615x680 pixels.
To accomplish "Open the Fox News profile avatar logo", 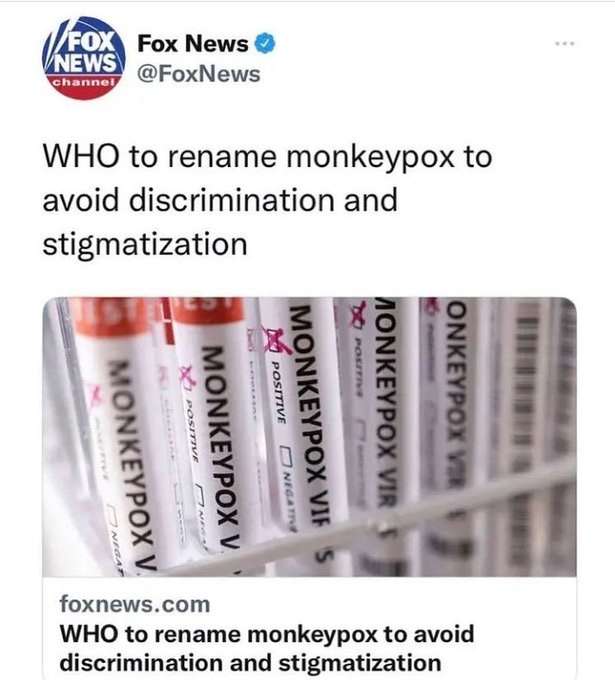I will click(x=84, y=58).
